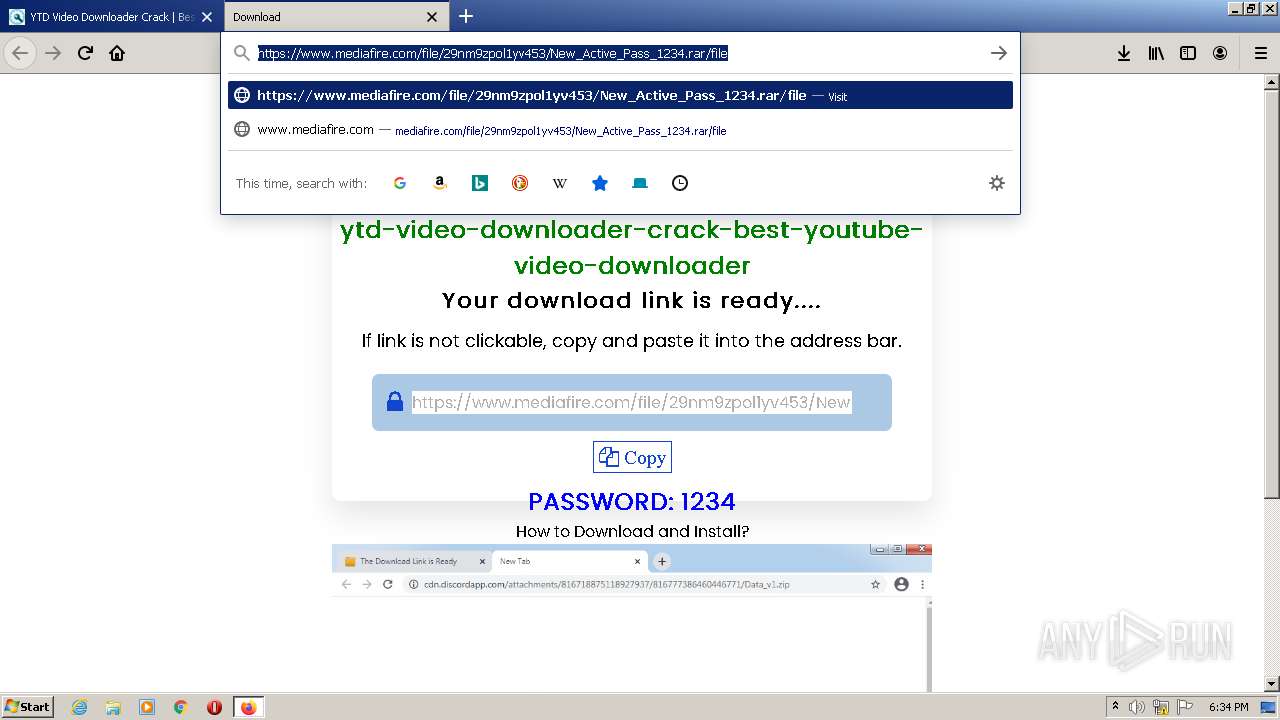Search with Bing one-off icon
This screenshot has width=1280, height=720.
tap(480, 183)
